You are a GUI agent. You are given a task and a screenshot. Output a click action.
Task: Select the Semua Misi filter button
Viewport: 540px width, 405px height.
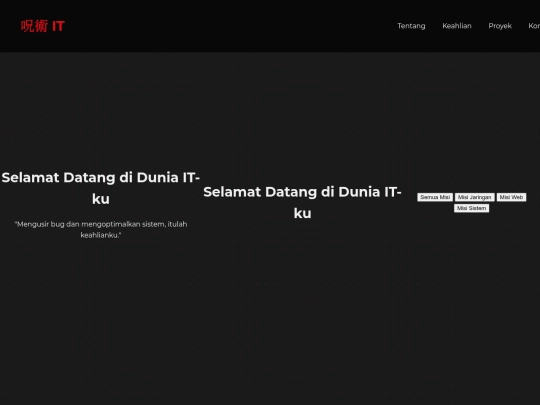pos(435,197)
